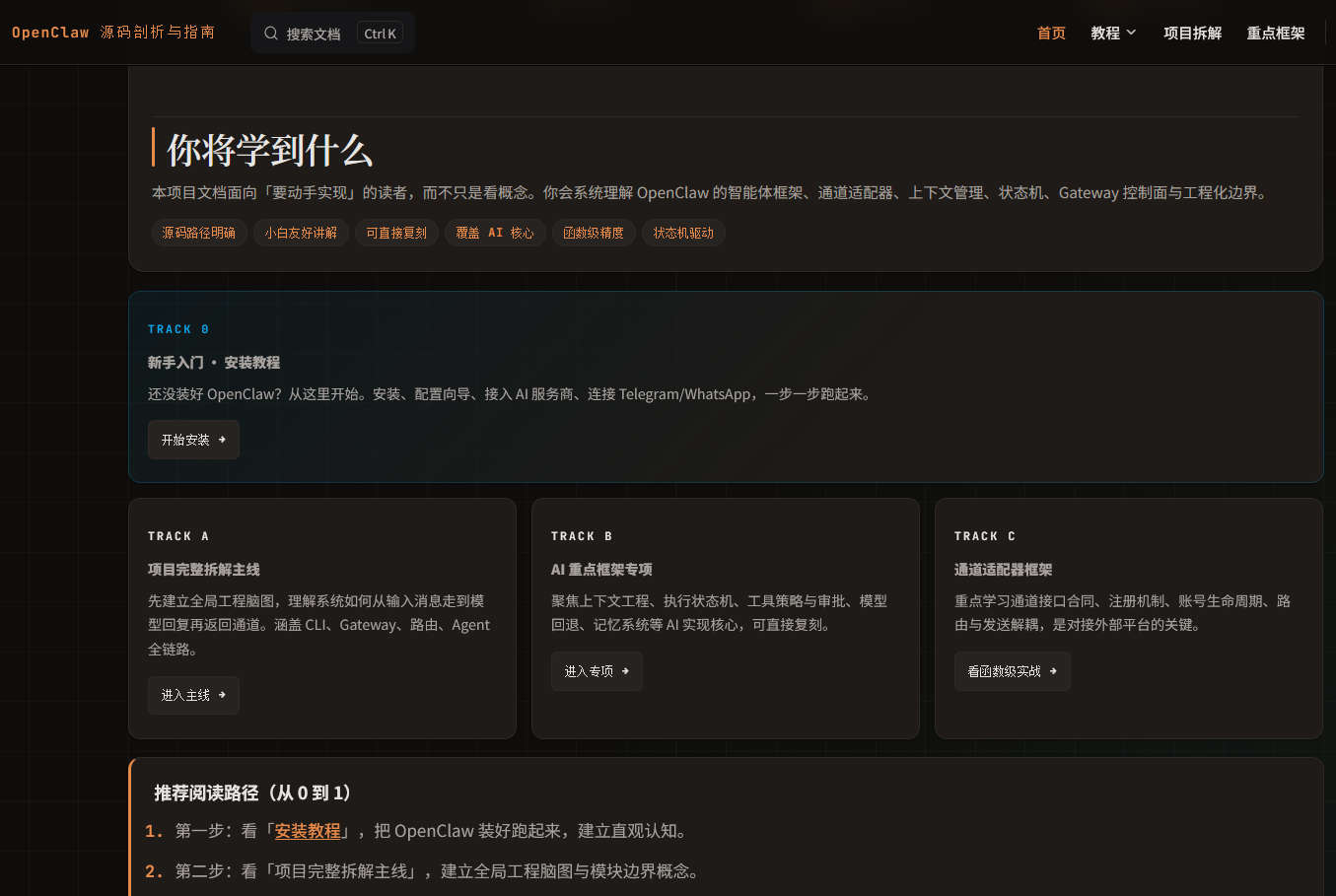Click the search magnifier icon

[x=270, y=34]
